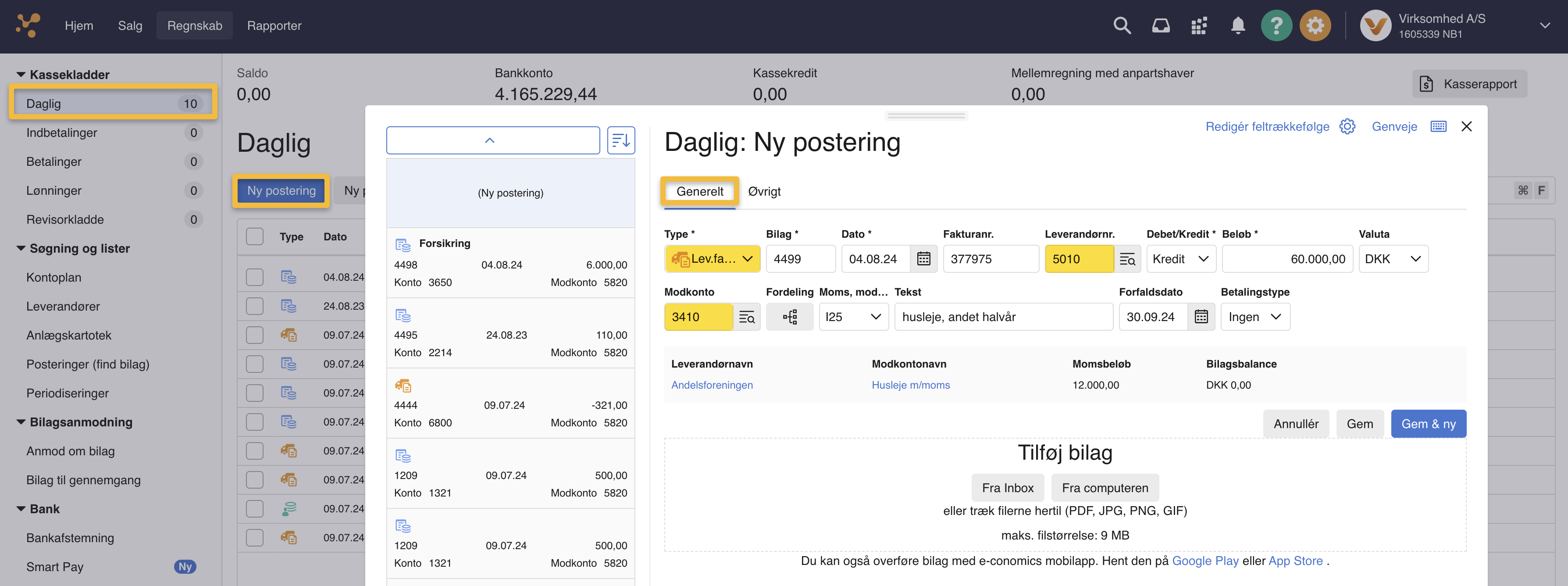The width and height of the screenshot is (1568, 586).
Task: Click the keyboard shortcuts icon in the dialog
Action: [x=1439, y=126]
